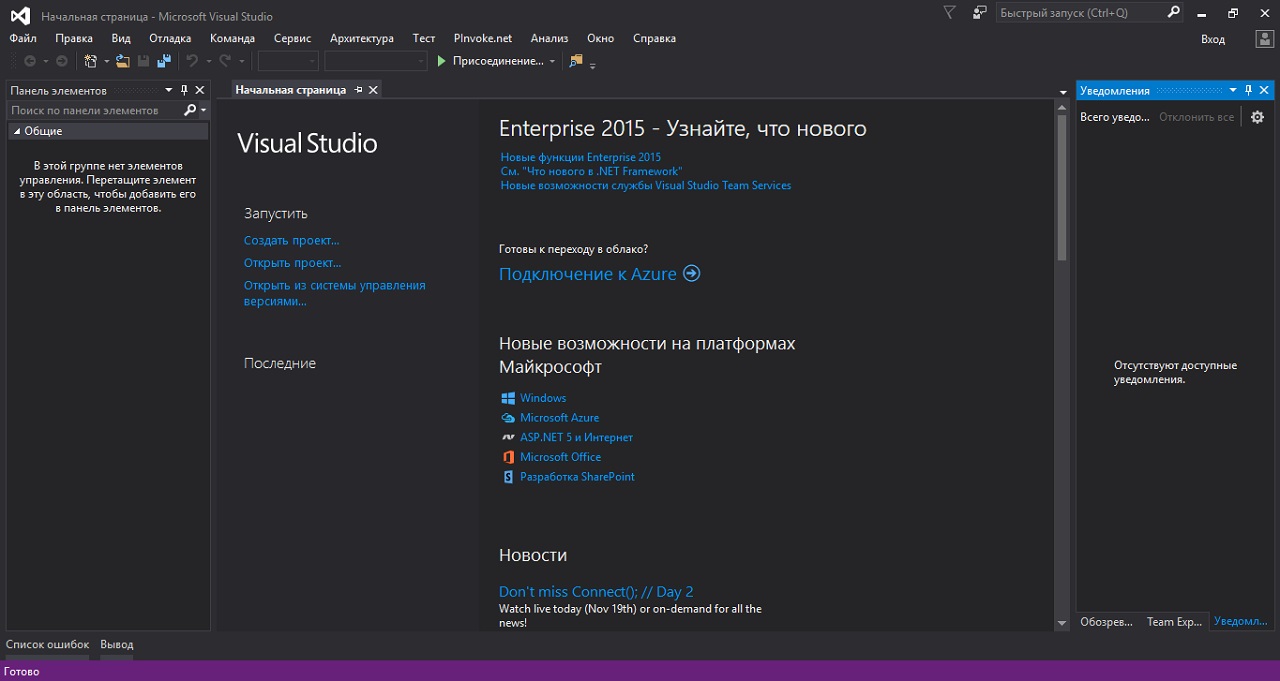Switch to the Team Explorer tab
Image resolution: width=1280 pixels, height=681 pixels.
click(x=1174, y=622)
